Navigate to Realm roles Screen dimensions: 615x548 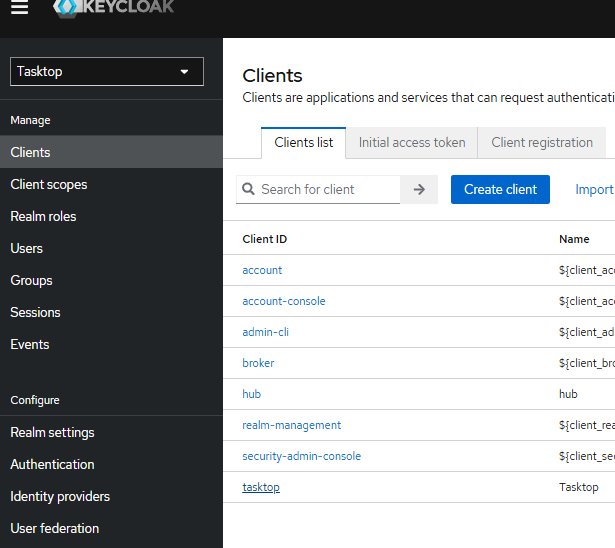point(43,216)
